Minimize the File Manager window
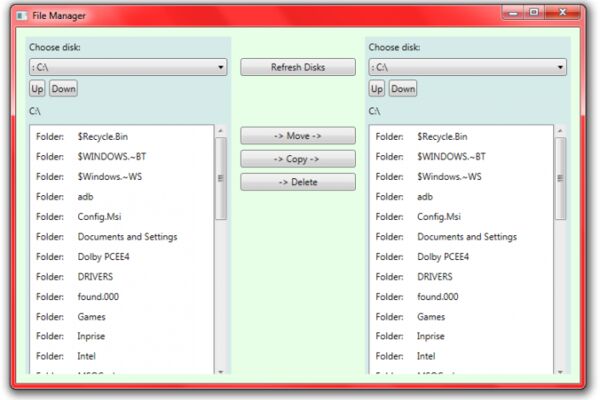Screen dimensions: 600x400 click(514, 13)
